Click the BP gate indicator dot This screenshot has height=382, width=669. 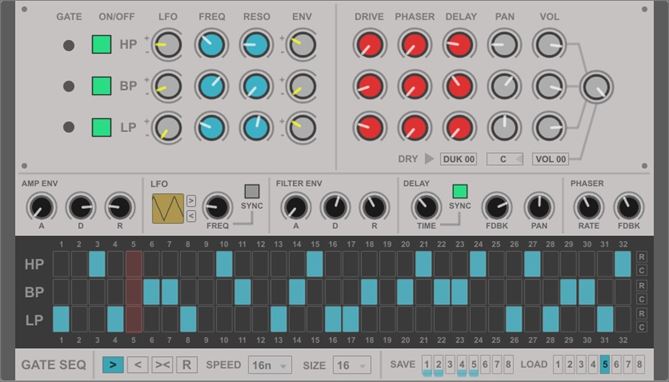point(69,86)
